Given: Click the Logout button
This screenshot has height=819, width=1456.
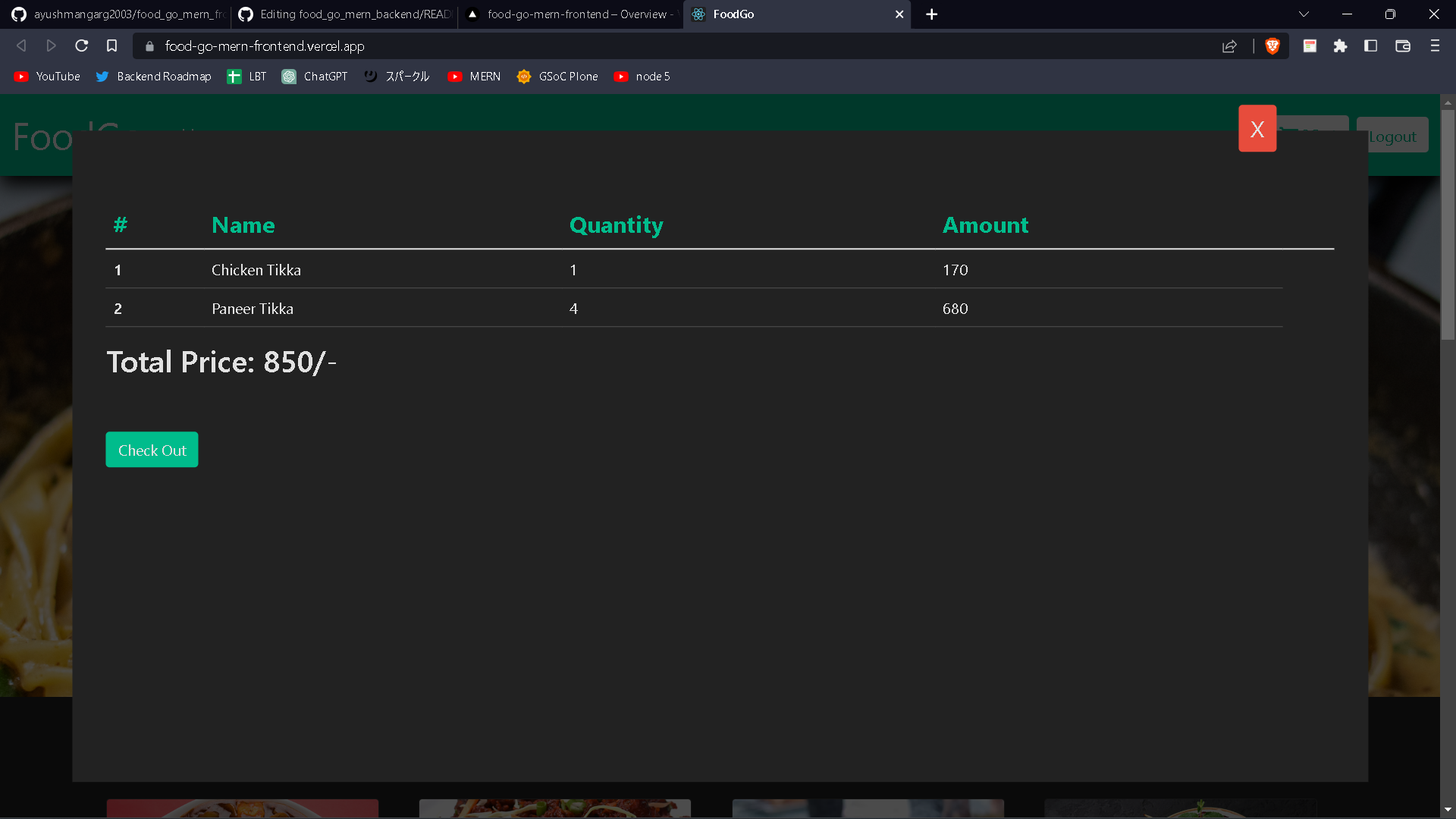Looking at the screenshot, I should click(x=1392, y=136).
